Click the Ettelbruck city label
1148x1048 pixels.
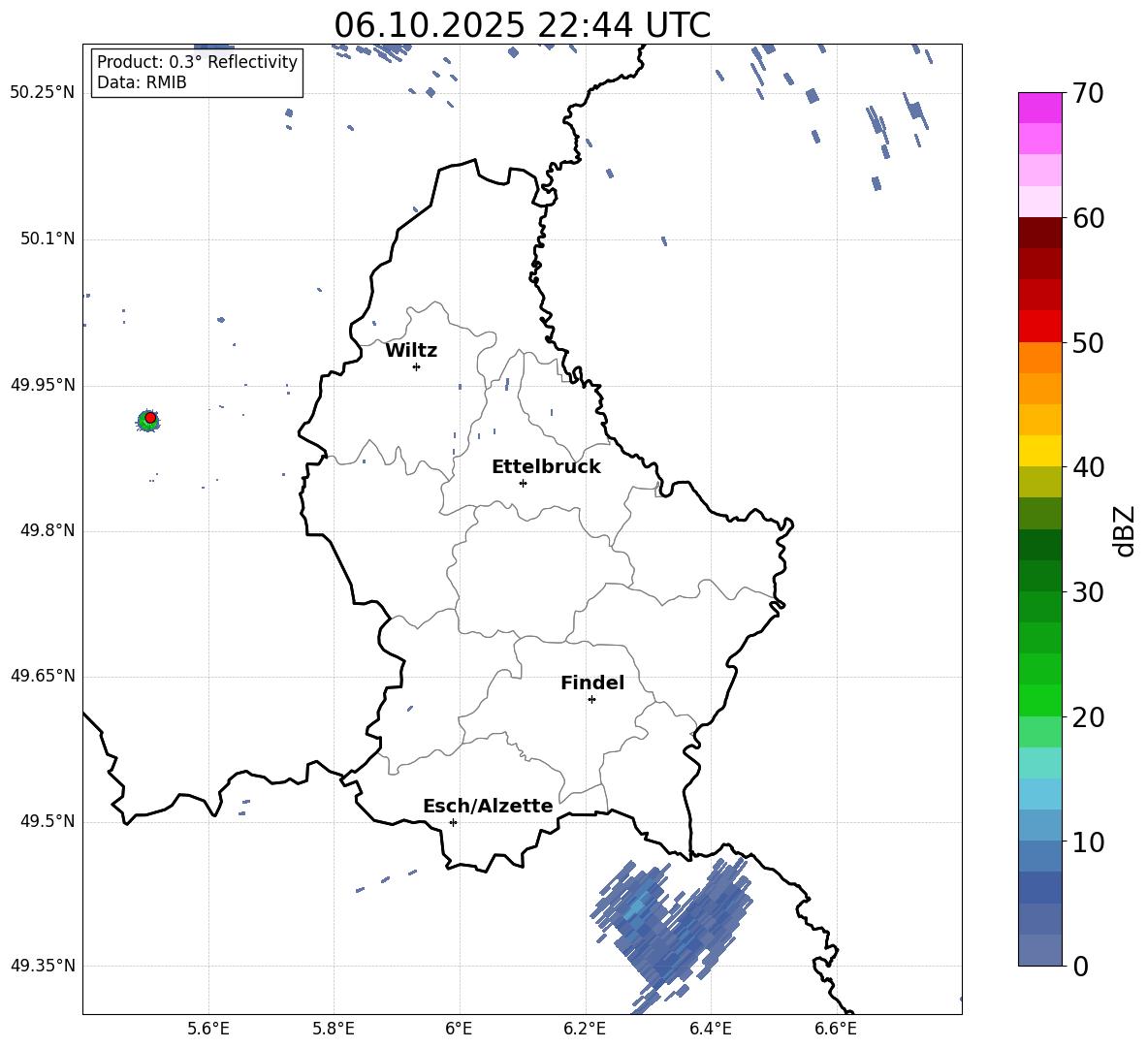(546, 467)
